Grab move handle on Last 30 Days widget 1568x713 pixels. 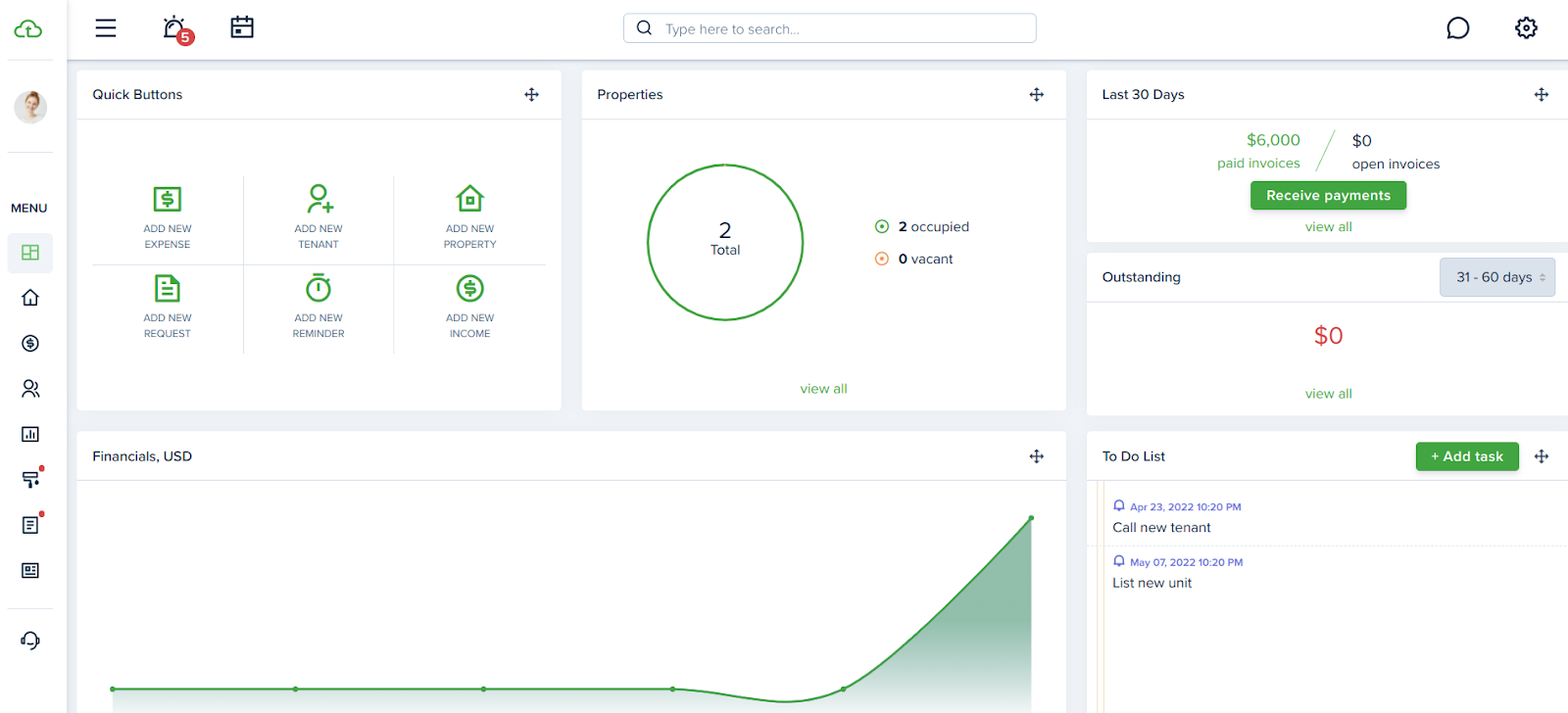tap(1542, 95)
